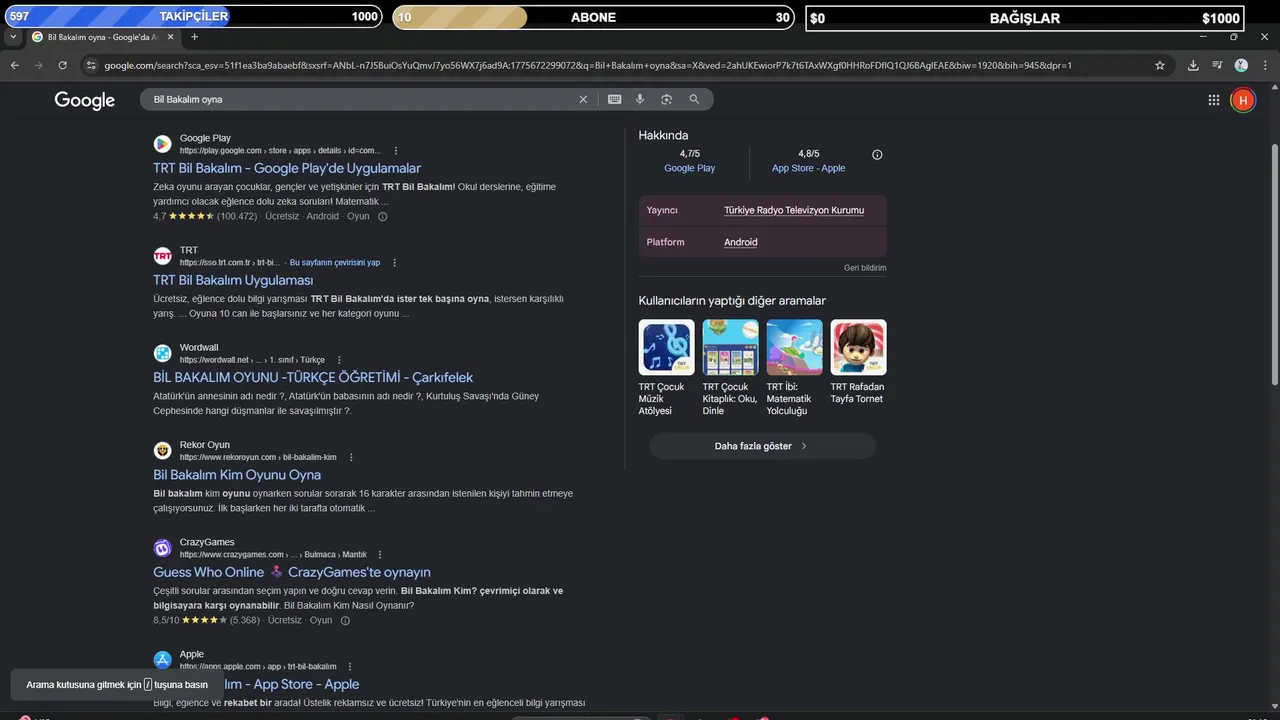Open Google Lens image search
Image resolution: width=1280 pixels, height=720 pixels.
[666, 99]
